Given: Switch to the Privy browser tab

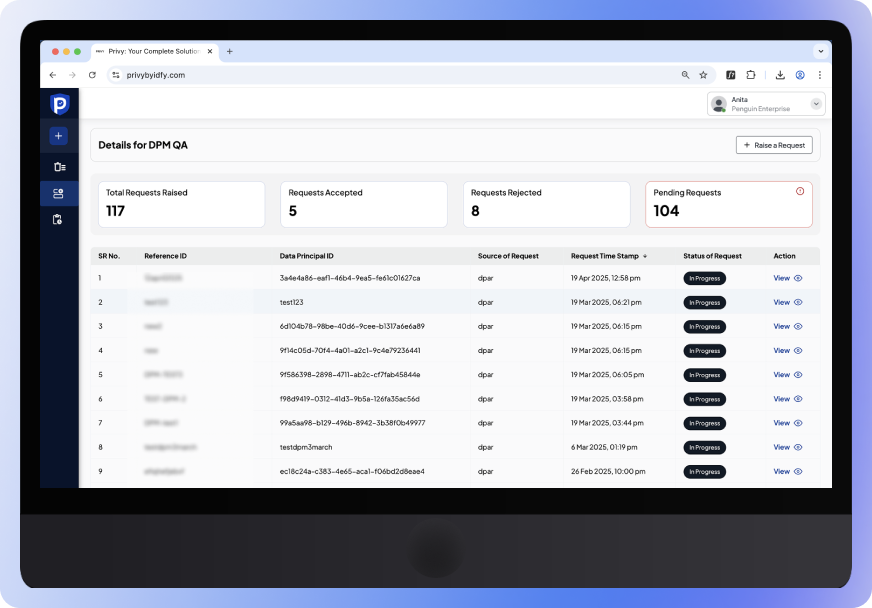Looking at the screenshot, I should tap(150, 51).
